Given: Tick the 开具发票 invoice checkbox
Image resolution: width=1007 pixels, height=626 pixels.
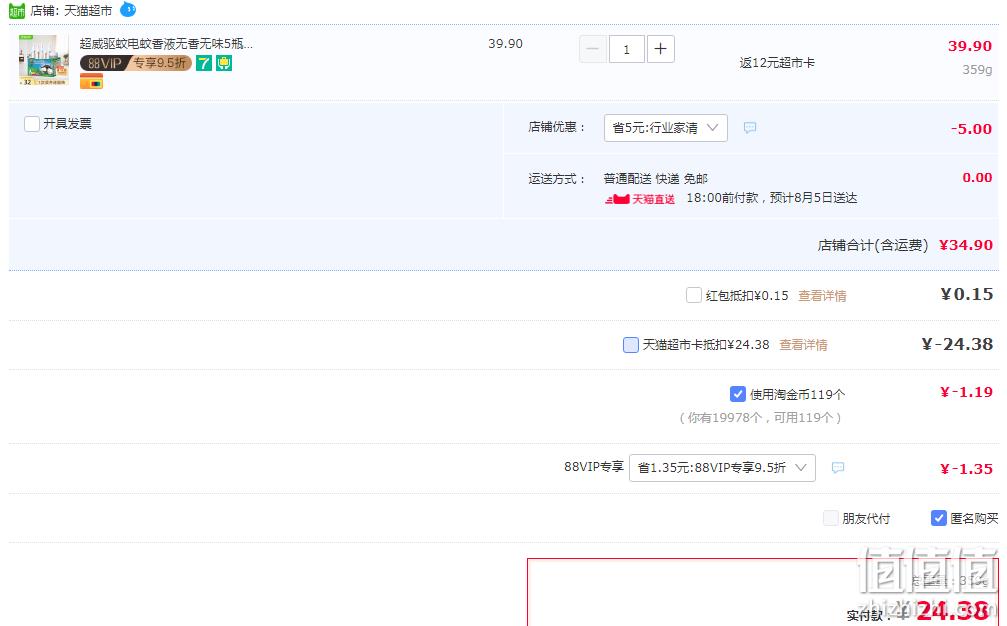Looking at the screenshot, I should (31, 123).
